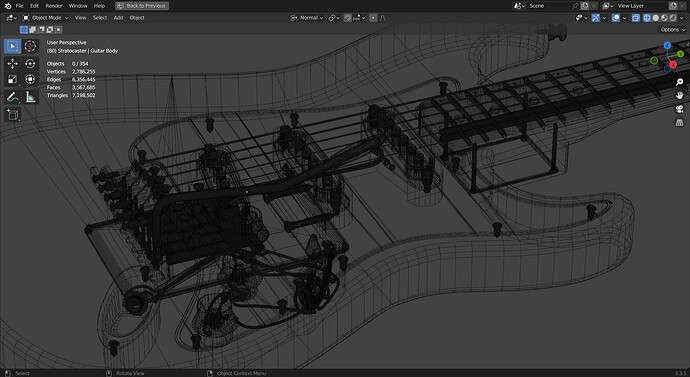Open the overlays options dropdown arrow
690x377 pixels.
tap(625, 18)
